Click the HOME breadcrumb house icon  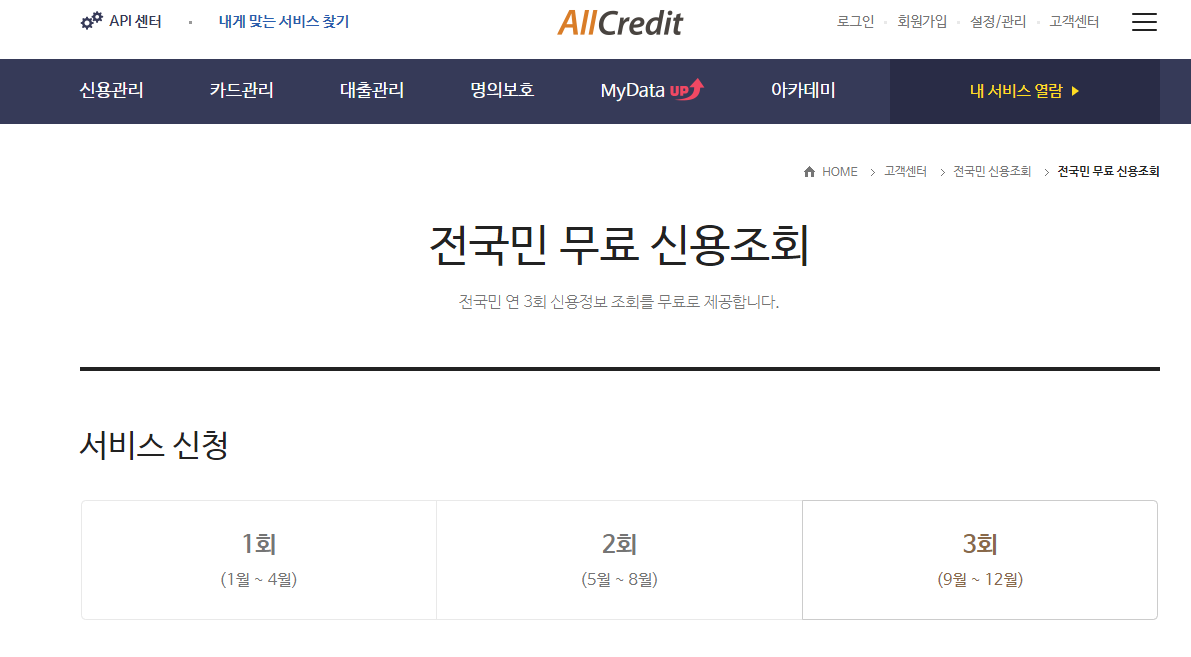810,171
